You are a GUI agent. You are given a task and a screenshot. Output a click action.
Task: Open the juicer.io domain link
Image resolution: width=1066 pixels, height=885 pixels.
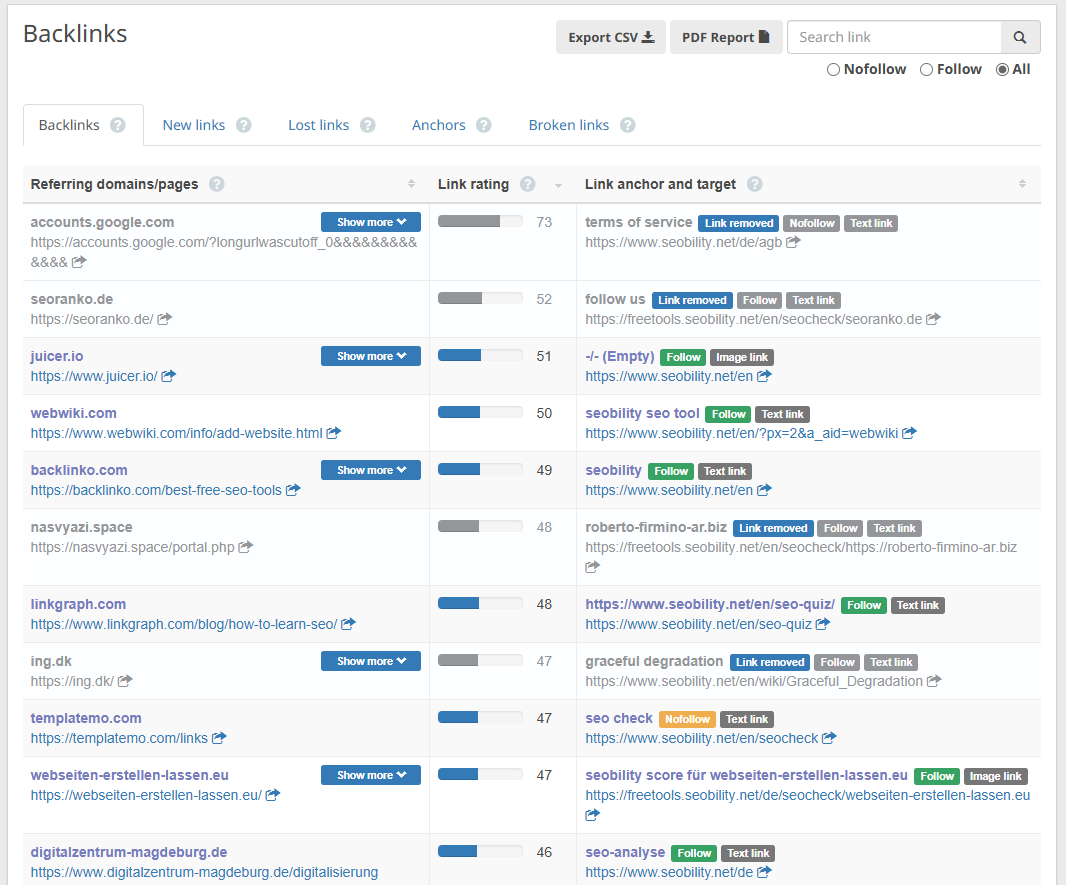click(x=57, y=356)
